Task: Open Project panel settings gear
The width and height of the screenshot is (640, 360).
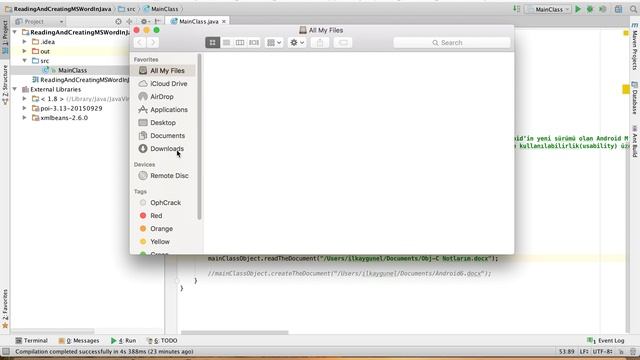Action: click(x=144, y=21)
